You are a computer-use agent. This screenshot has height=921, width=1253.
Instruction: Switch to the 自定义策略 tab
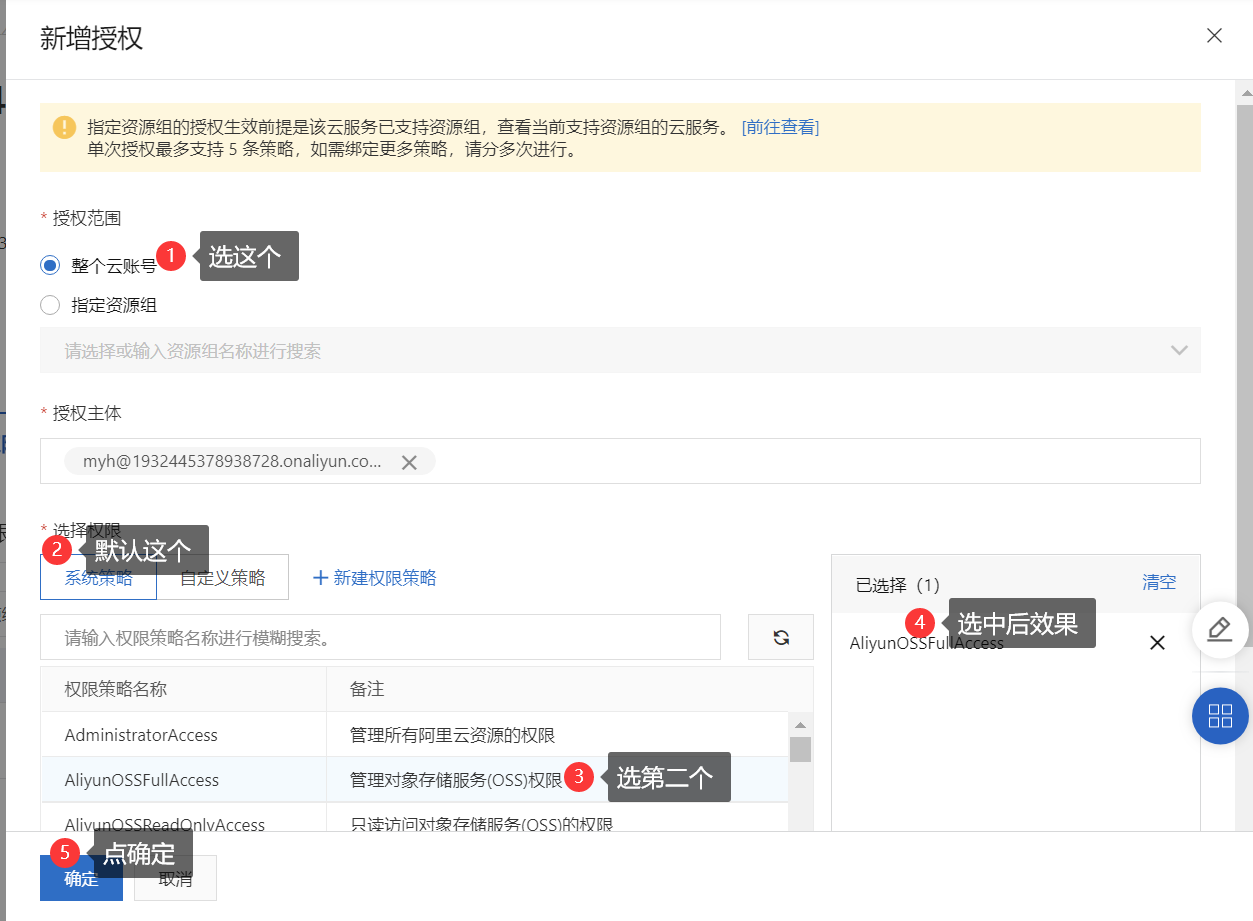click(x=223, y=578)
